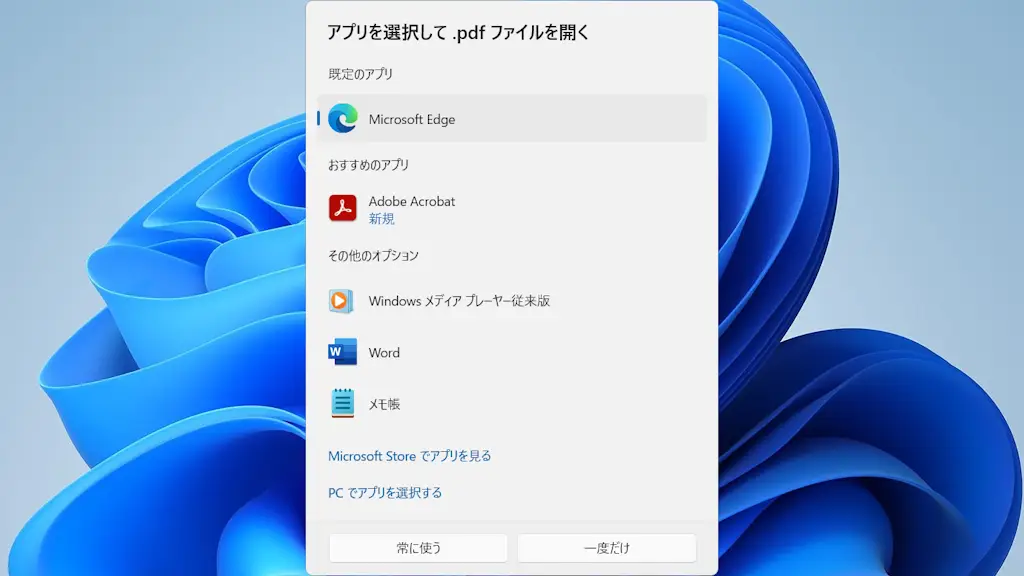Click the おすすめのアプリ section heading
Image resolution: width=1024 pixels, height=576 pixels.
click(368, 165)
